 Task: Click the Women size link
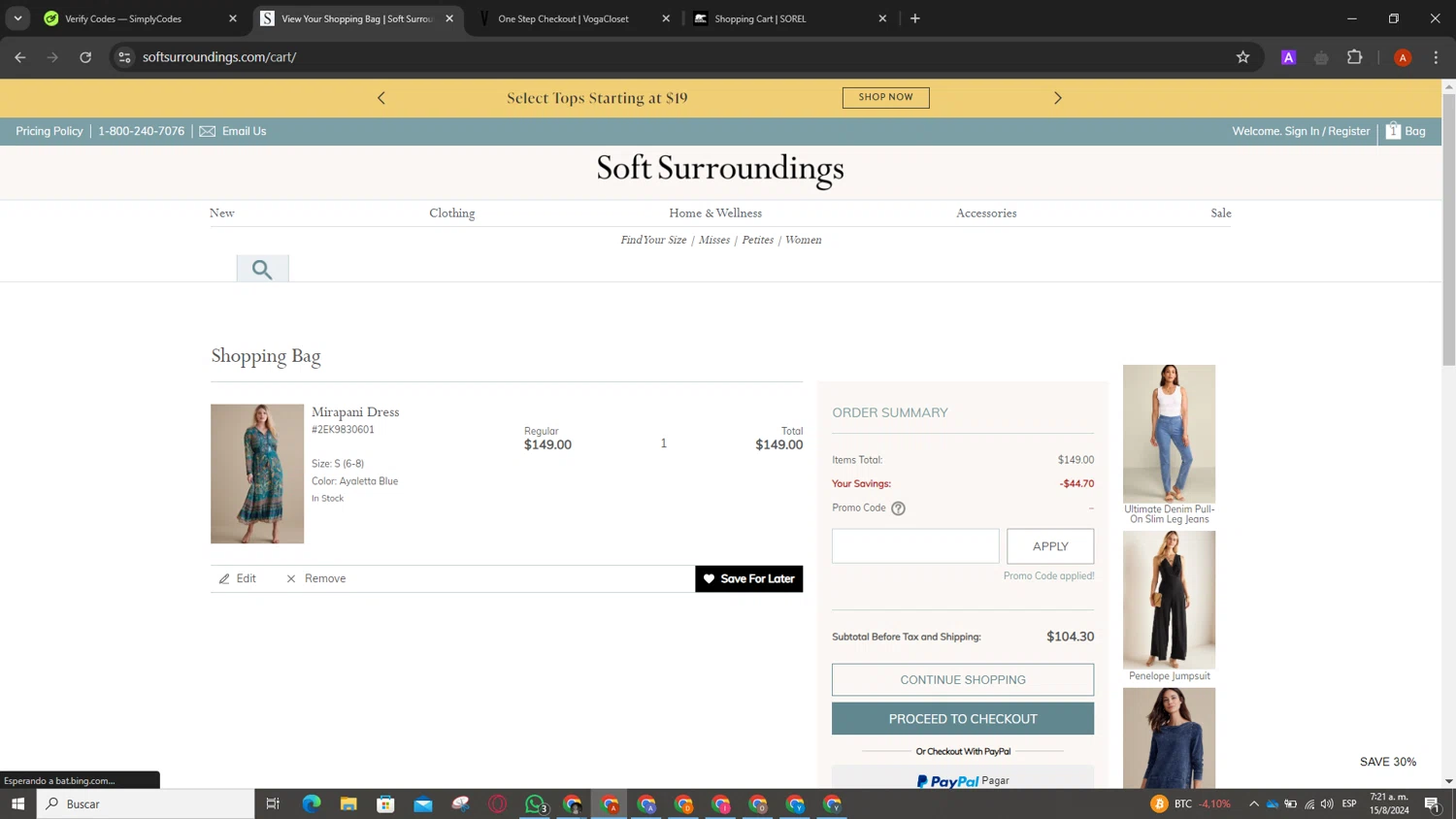pyautogui.click(x=803, y=240)
